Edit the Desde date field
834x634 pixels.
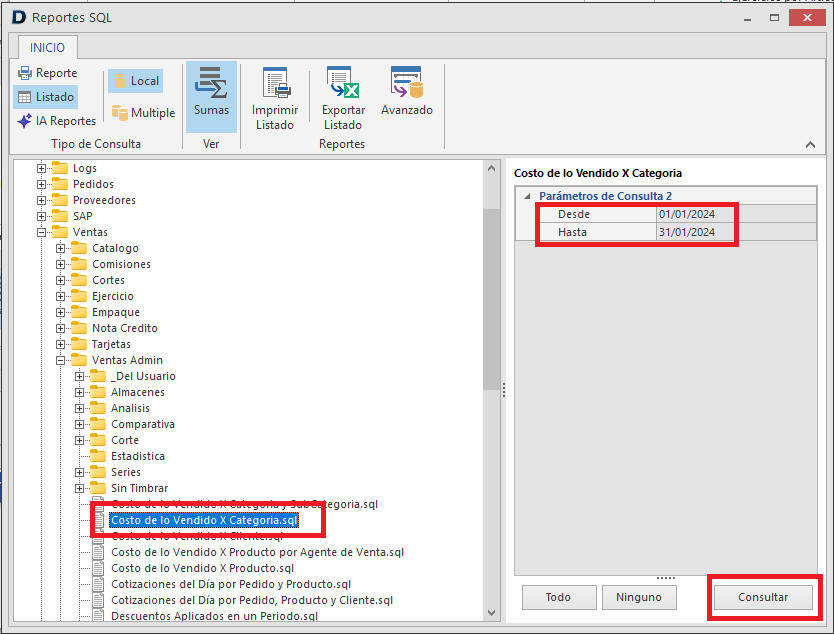pyautogui.click(x=698, y=214)
